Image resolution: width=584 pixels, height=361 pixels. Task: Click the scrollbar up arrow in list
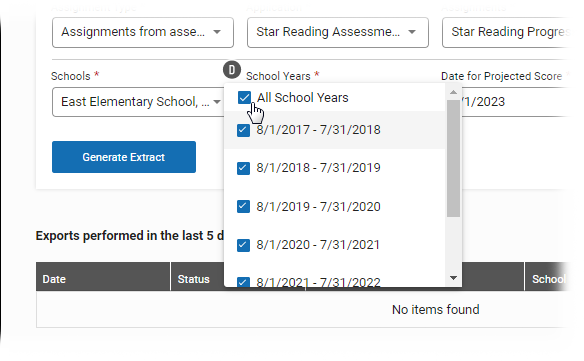pos(453,92)
